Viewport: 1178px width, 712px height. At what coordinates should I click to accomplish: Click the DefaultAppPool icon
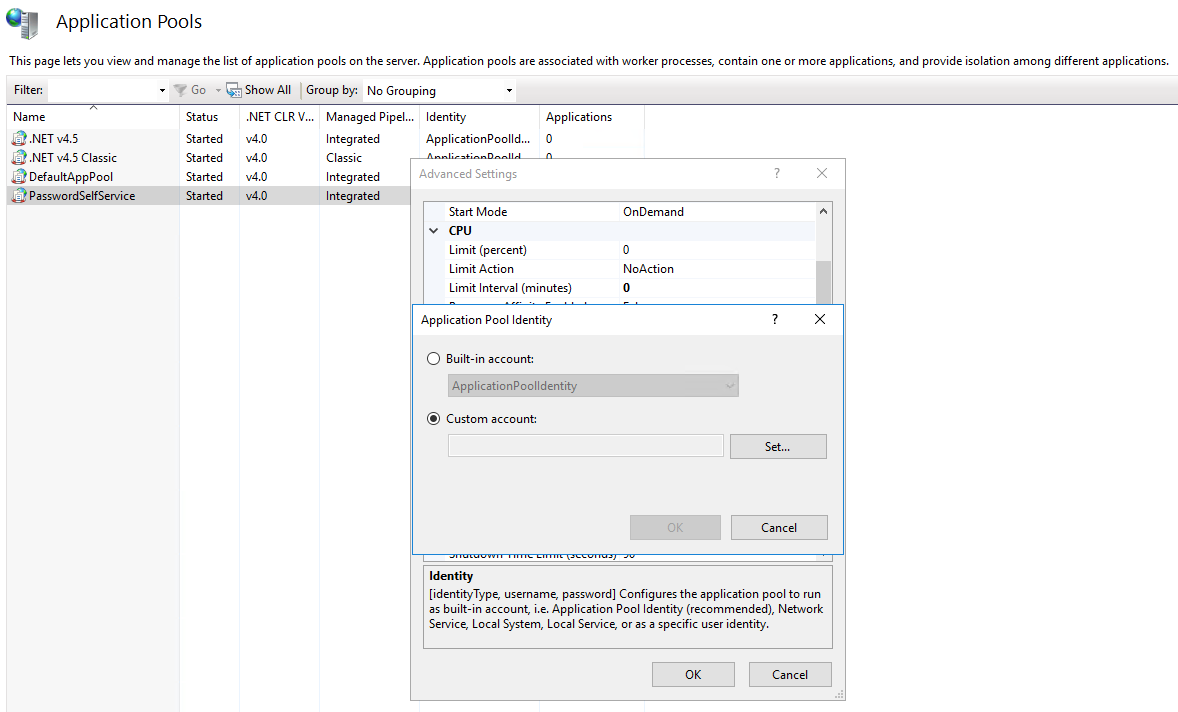(19, 177)
